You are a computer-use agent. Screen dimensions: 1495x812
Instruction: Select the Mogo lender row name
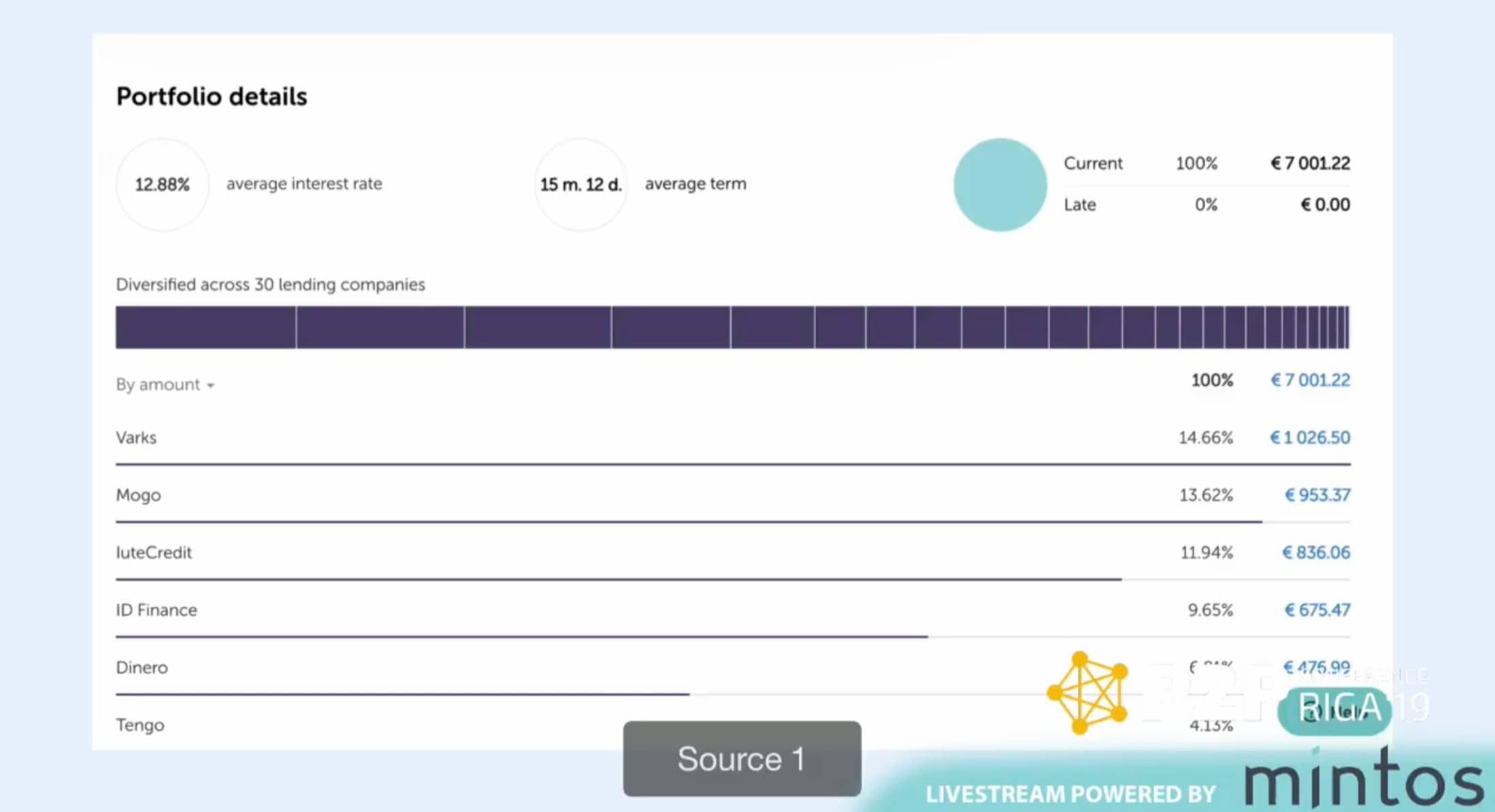point(138,495)
